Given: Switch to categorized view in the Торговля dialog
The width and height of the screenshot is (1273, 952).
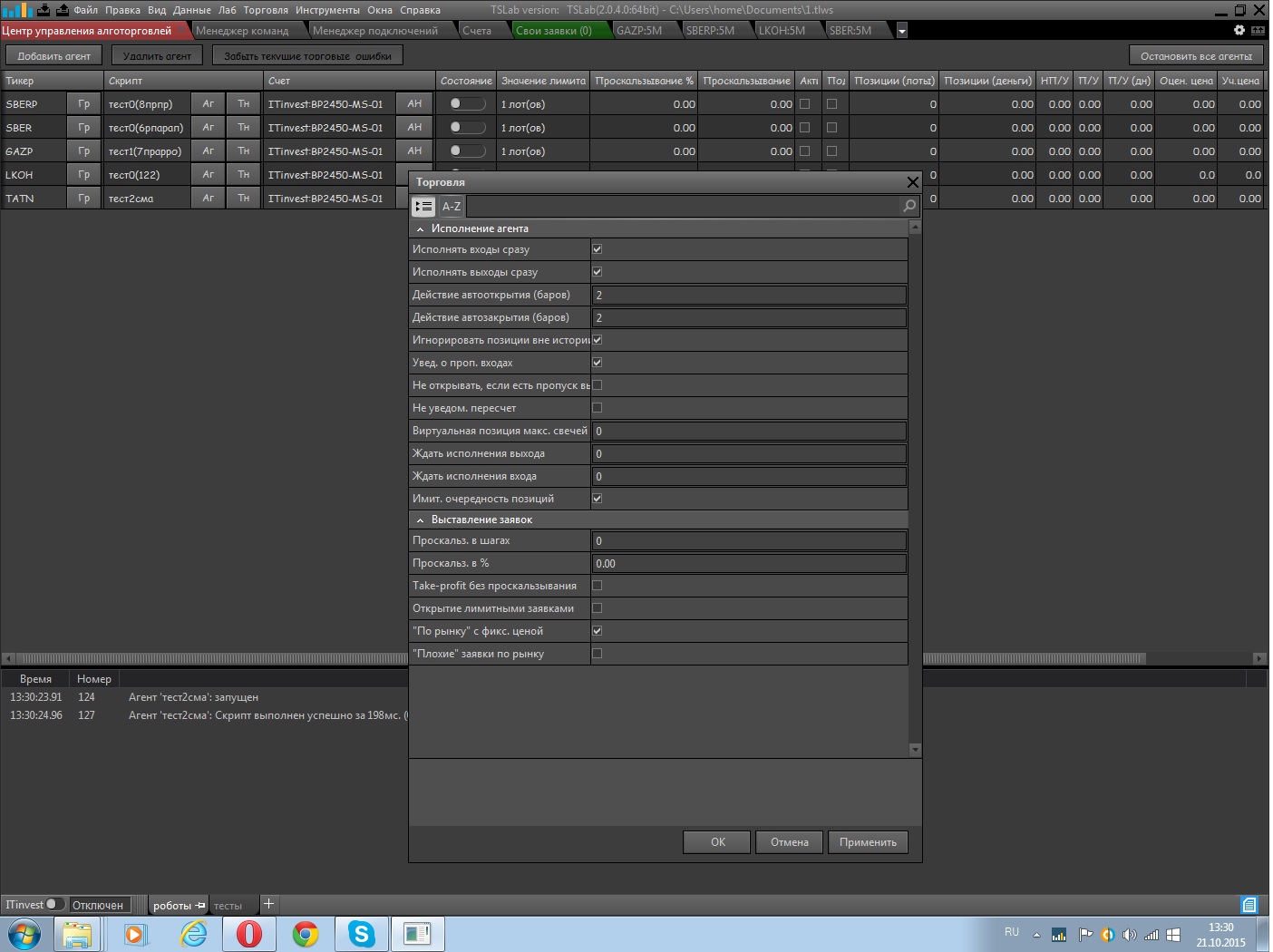Looking at the screenshot, I should click(423, 207).
